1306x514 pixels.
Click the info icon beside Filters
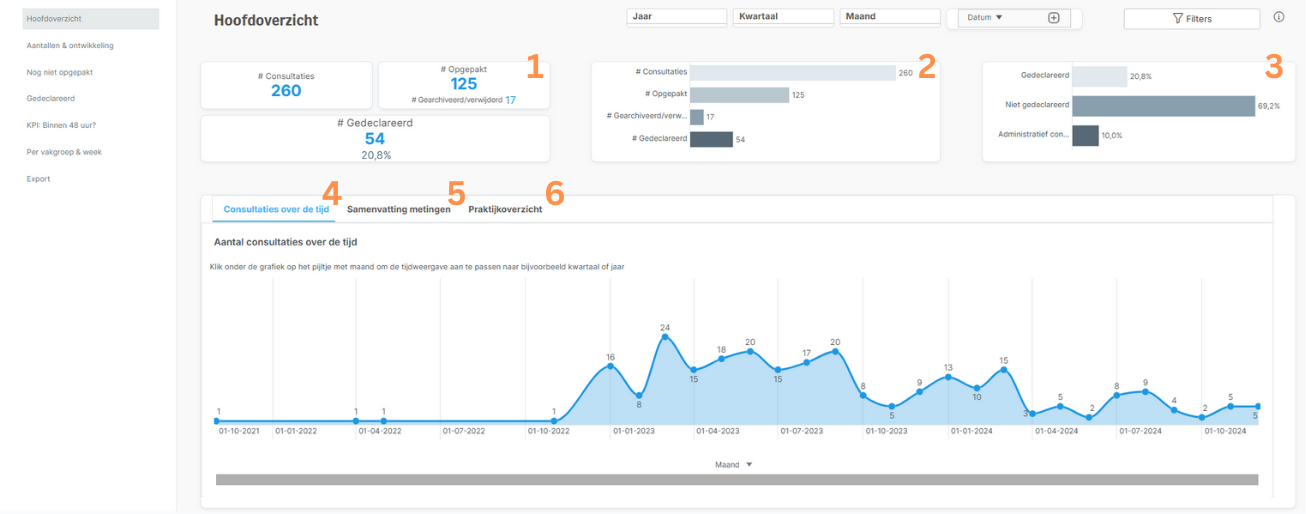tap(1279, 17)
